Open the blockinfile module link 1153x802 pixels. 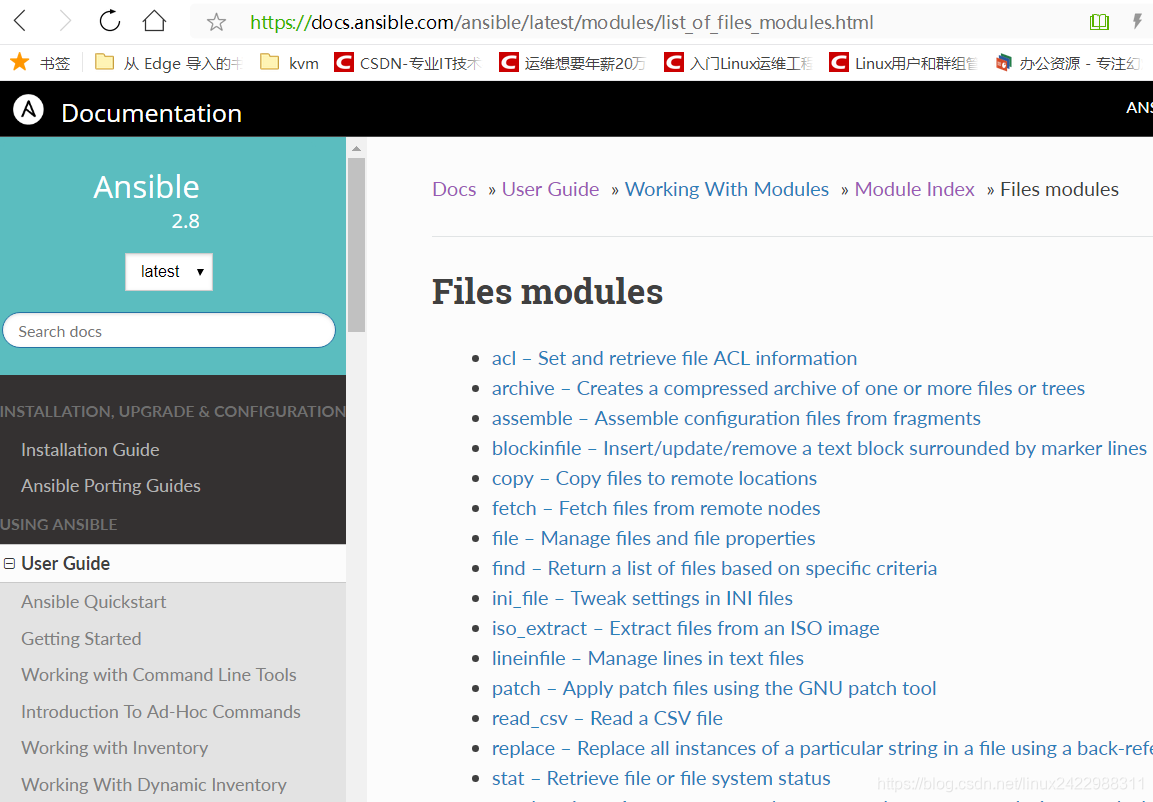(x=819, y=448)
